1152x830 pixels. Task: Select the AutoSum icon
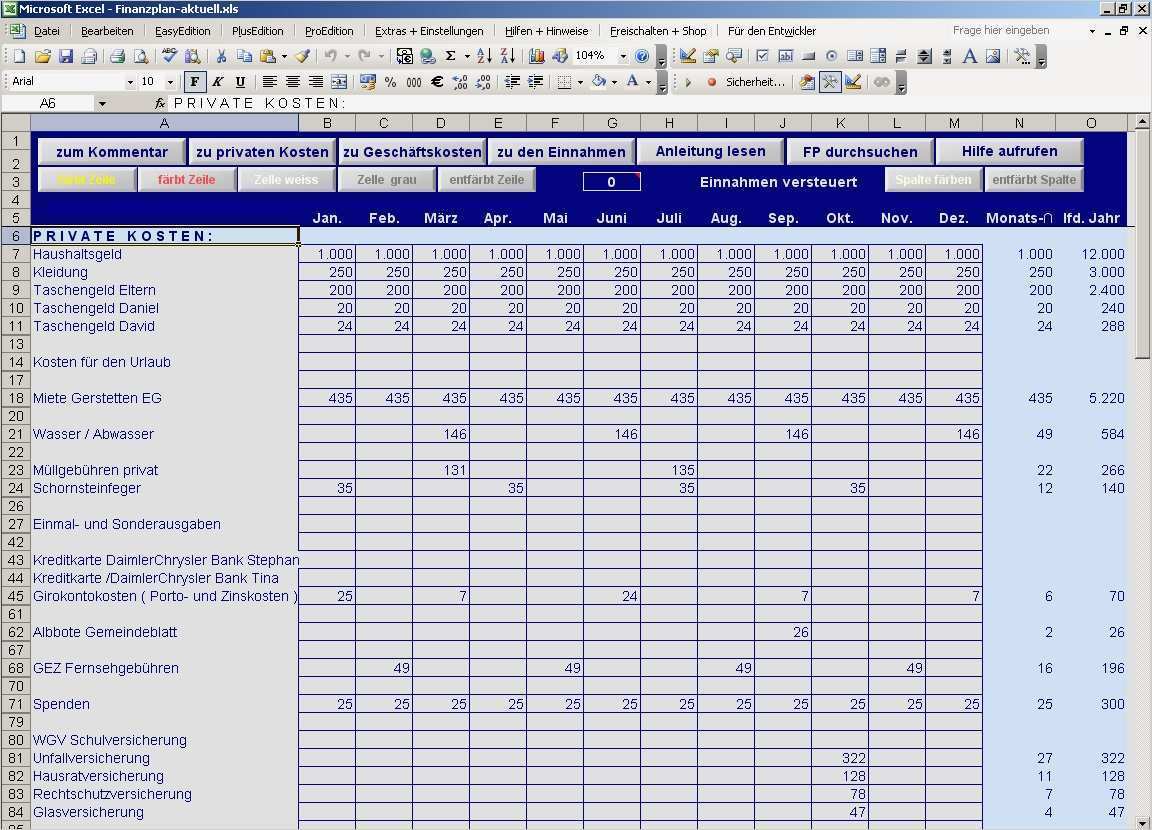448,57
